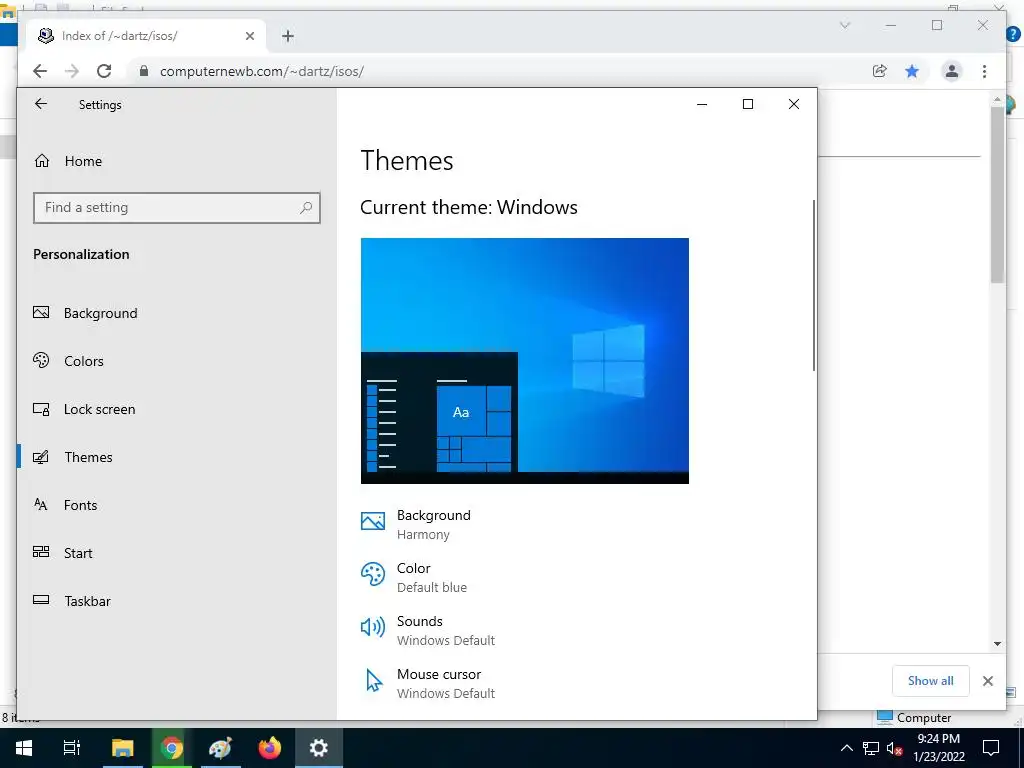Screen dimensions: 1024x768
Task: Click the search magnifier in Find a setting
Action: (306, 208)
